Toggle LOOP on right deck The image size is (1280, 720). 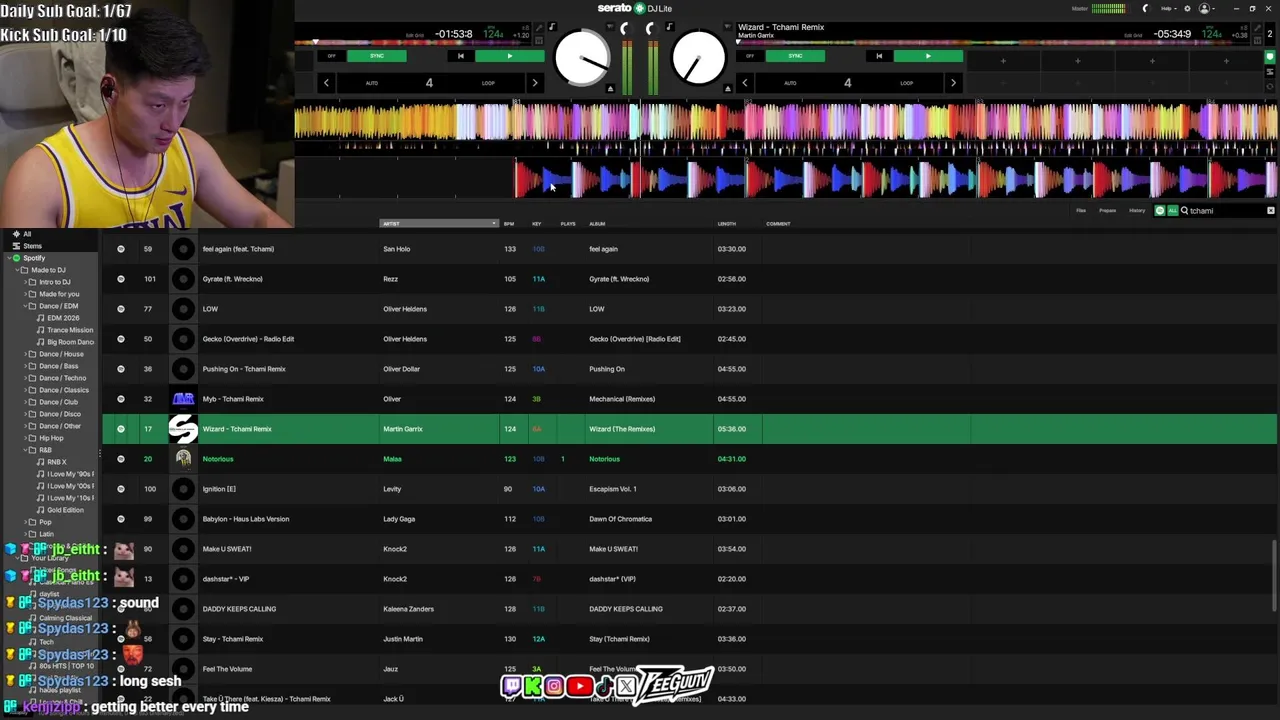point(906,83)
